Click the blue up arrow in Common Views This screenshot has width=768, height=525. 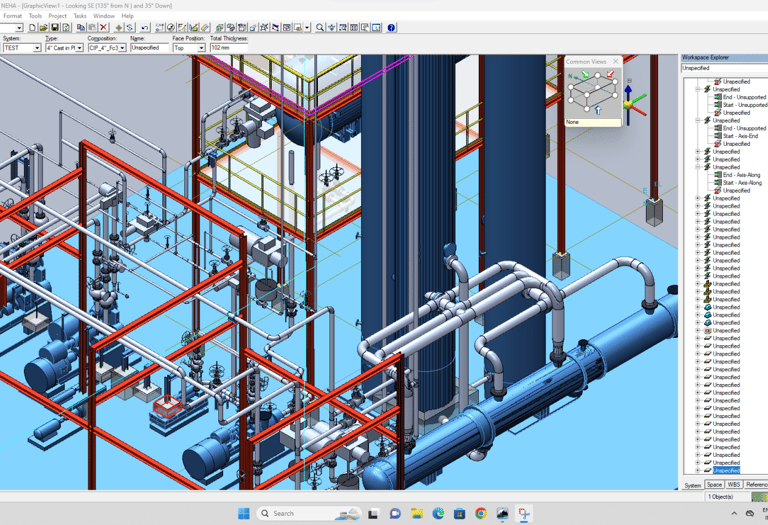(597, 112)
